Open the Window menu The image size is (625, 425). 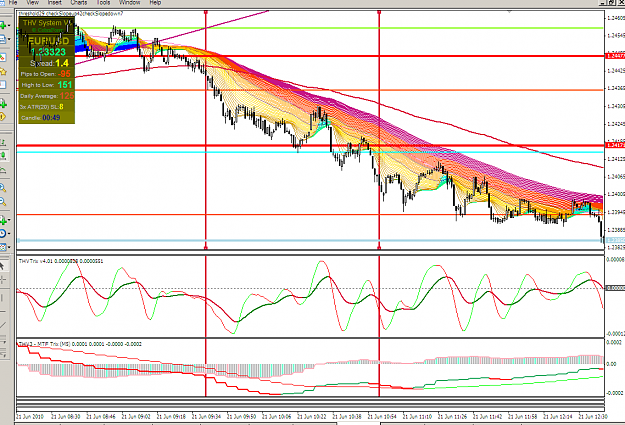tap(130, 2)
